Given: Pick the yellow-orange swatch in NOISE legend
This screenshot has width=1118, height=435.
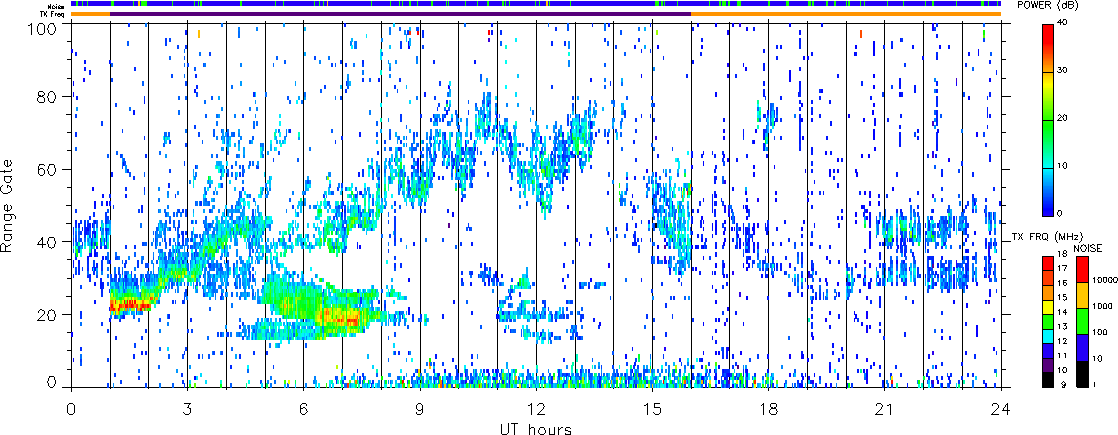Looking at the screenshot, I should click(1082, 295).
